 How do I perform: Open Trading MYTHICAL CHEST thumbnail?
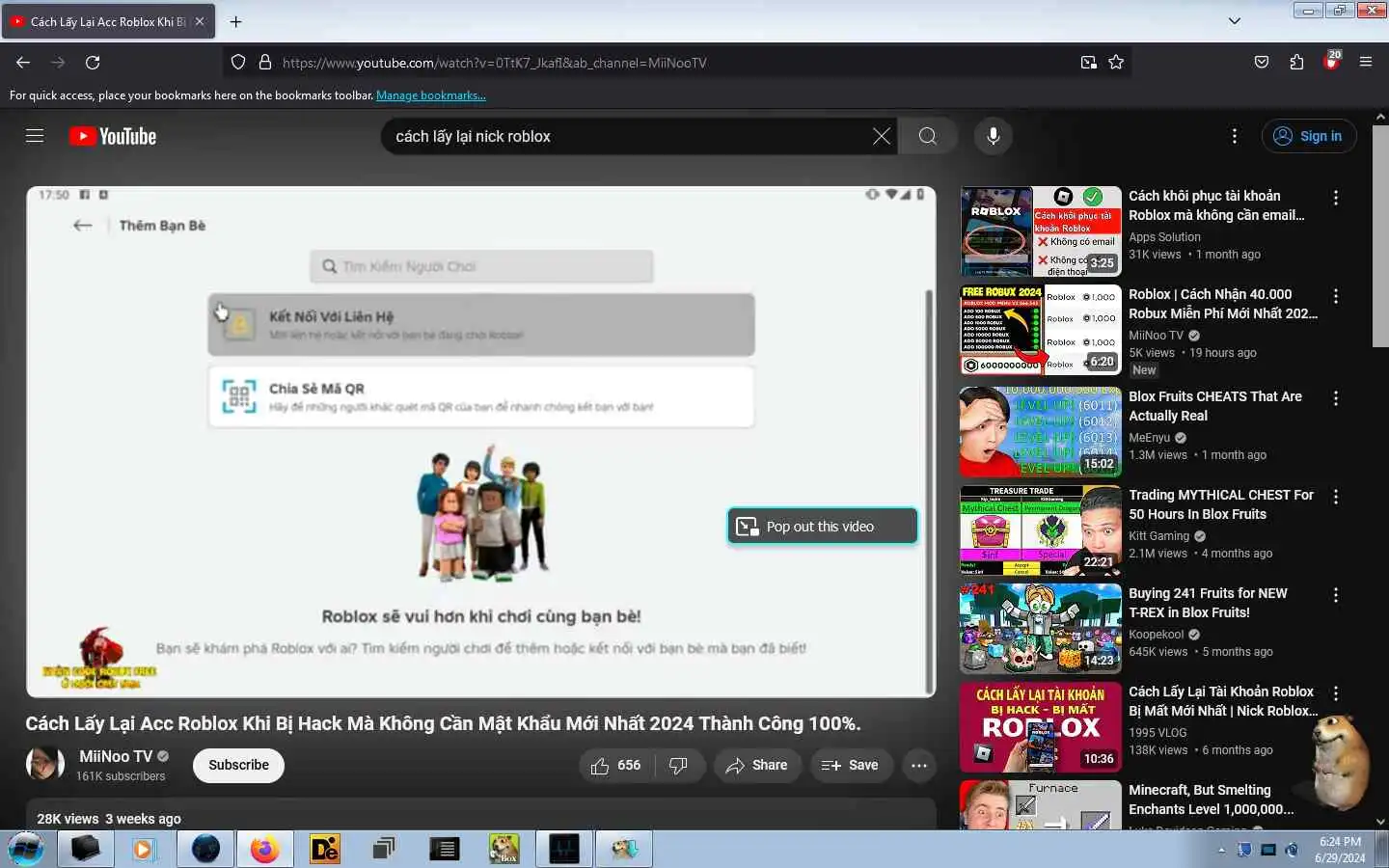1040,530
